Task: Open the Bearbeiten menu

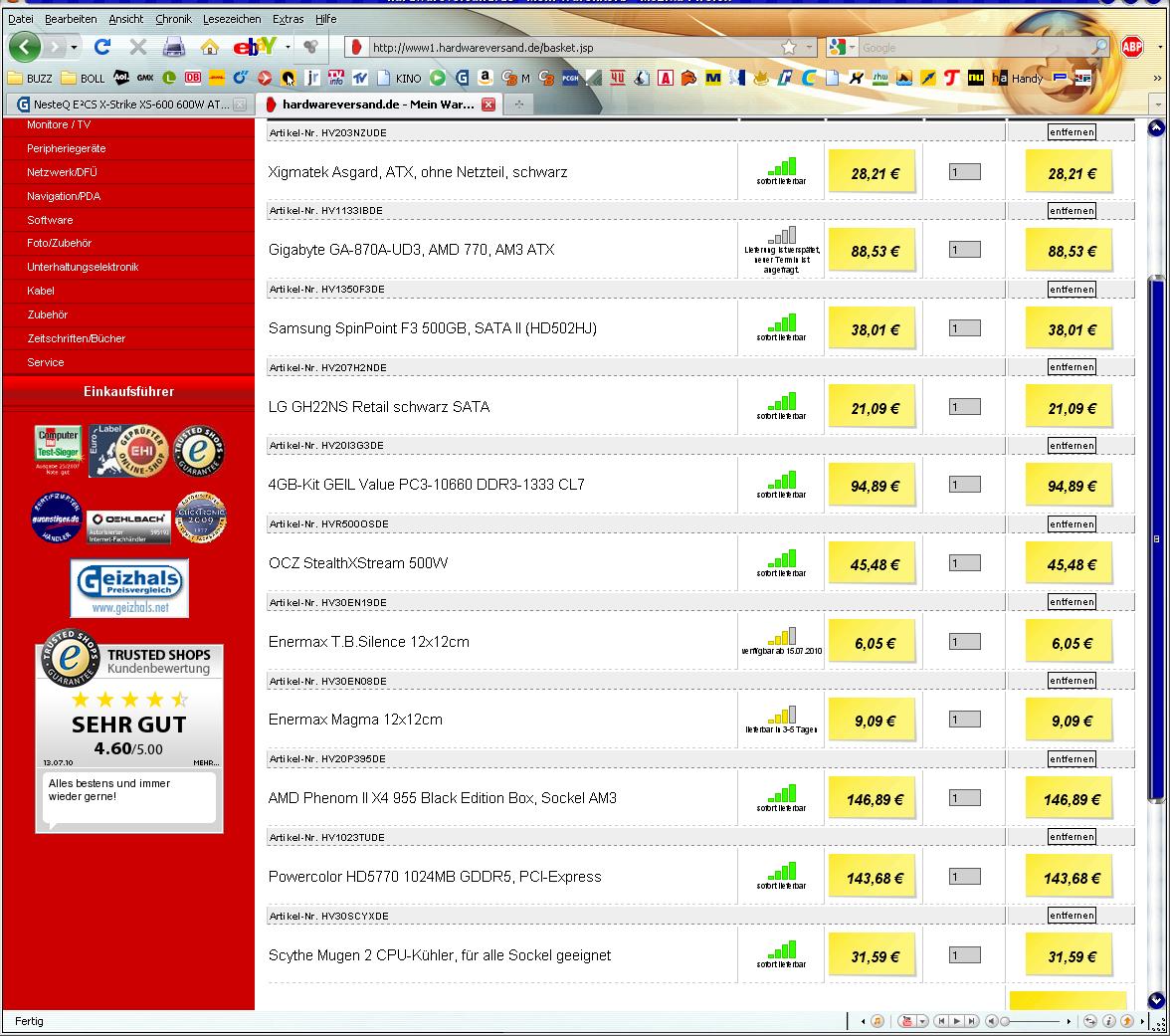Action: [x=71, y=19]
